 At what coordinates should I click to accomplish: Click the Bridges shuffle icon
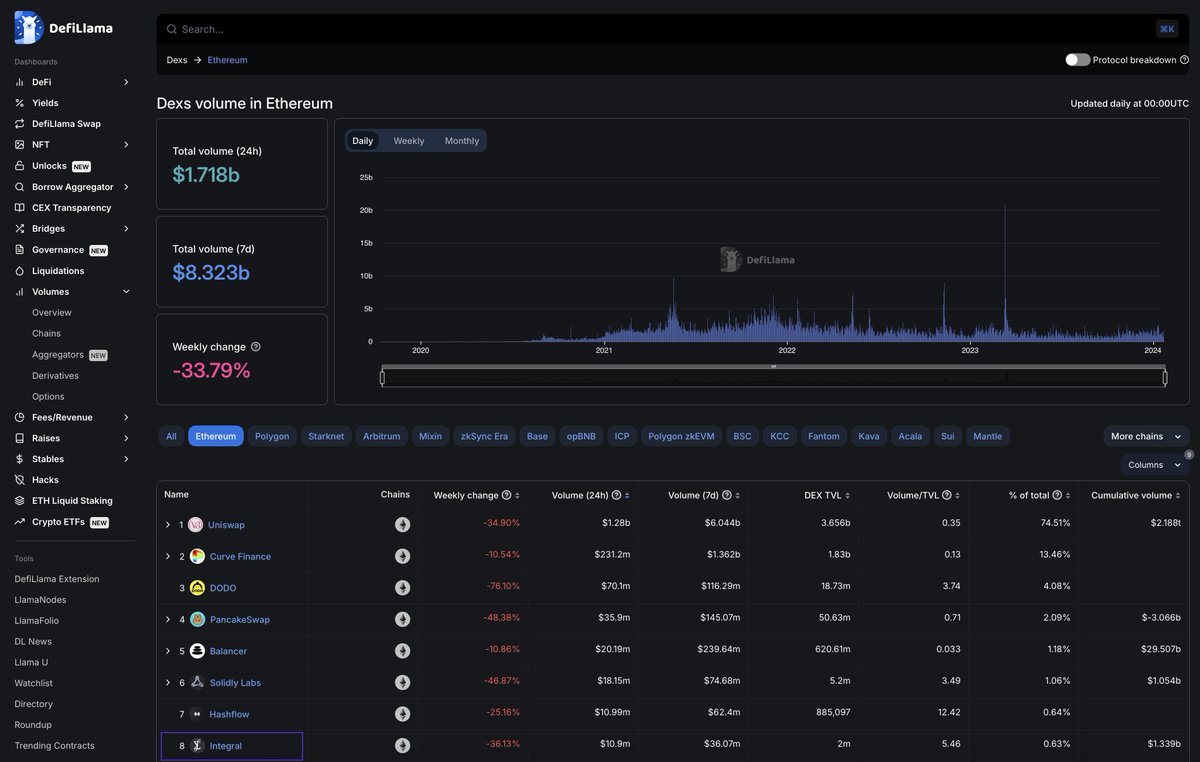(20, 229)
